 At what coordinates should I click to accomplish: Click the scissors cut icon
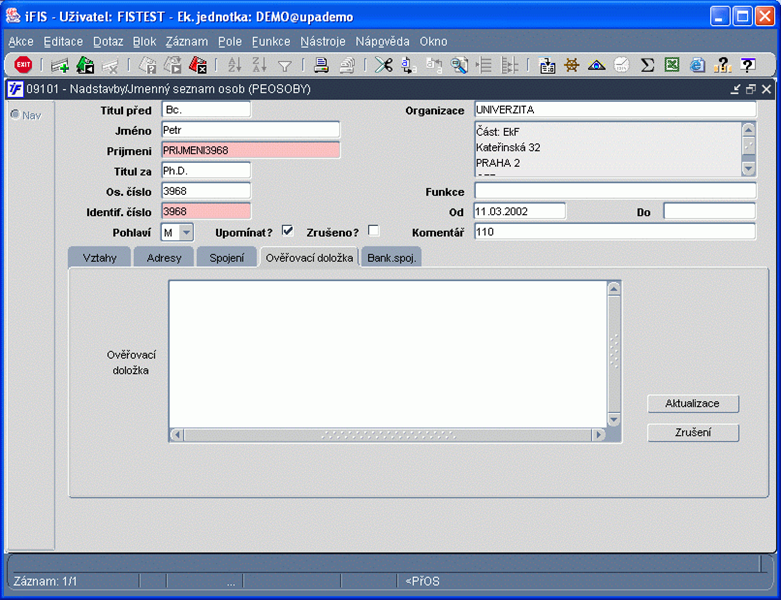[x=384, y=65]
